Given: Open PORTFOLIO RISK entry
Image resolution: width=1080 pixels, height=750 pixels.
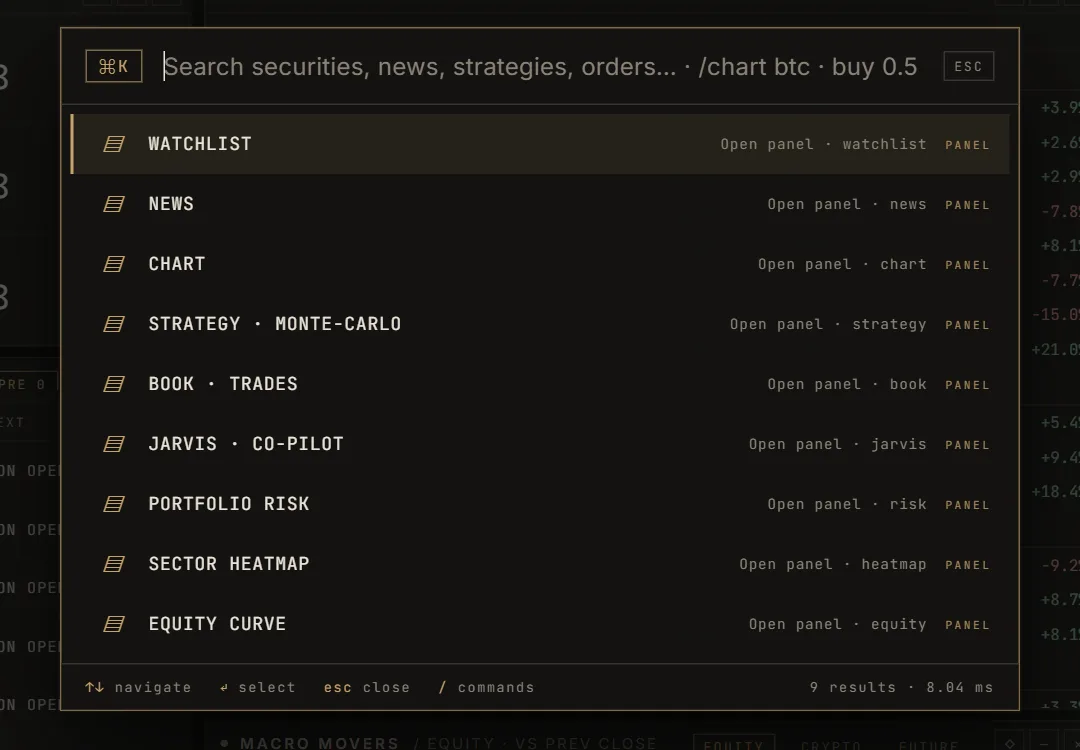Looking at the screenshot, I should coord(540,504).
